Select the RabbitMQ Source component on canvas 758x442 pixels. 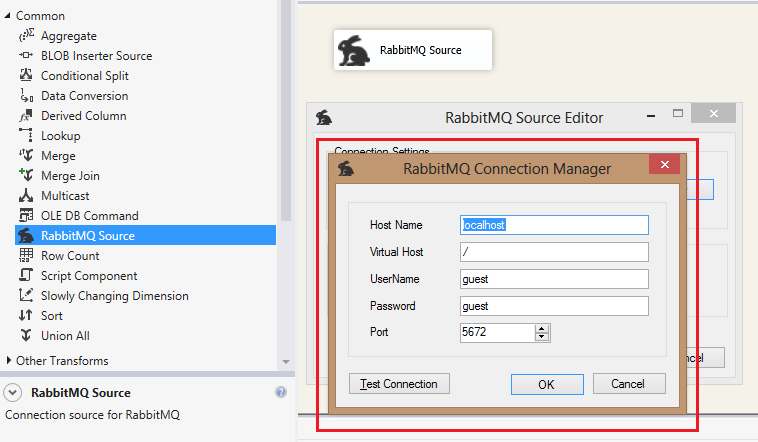coord(412,50)
